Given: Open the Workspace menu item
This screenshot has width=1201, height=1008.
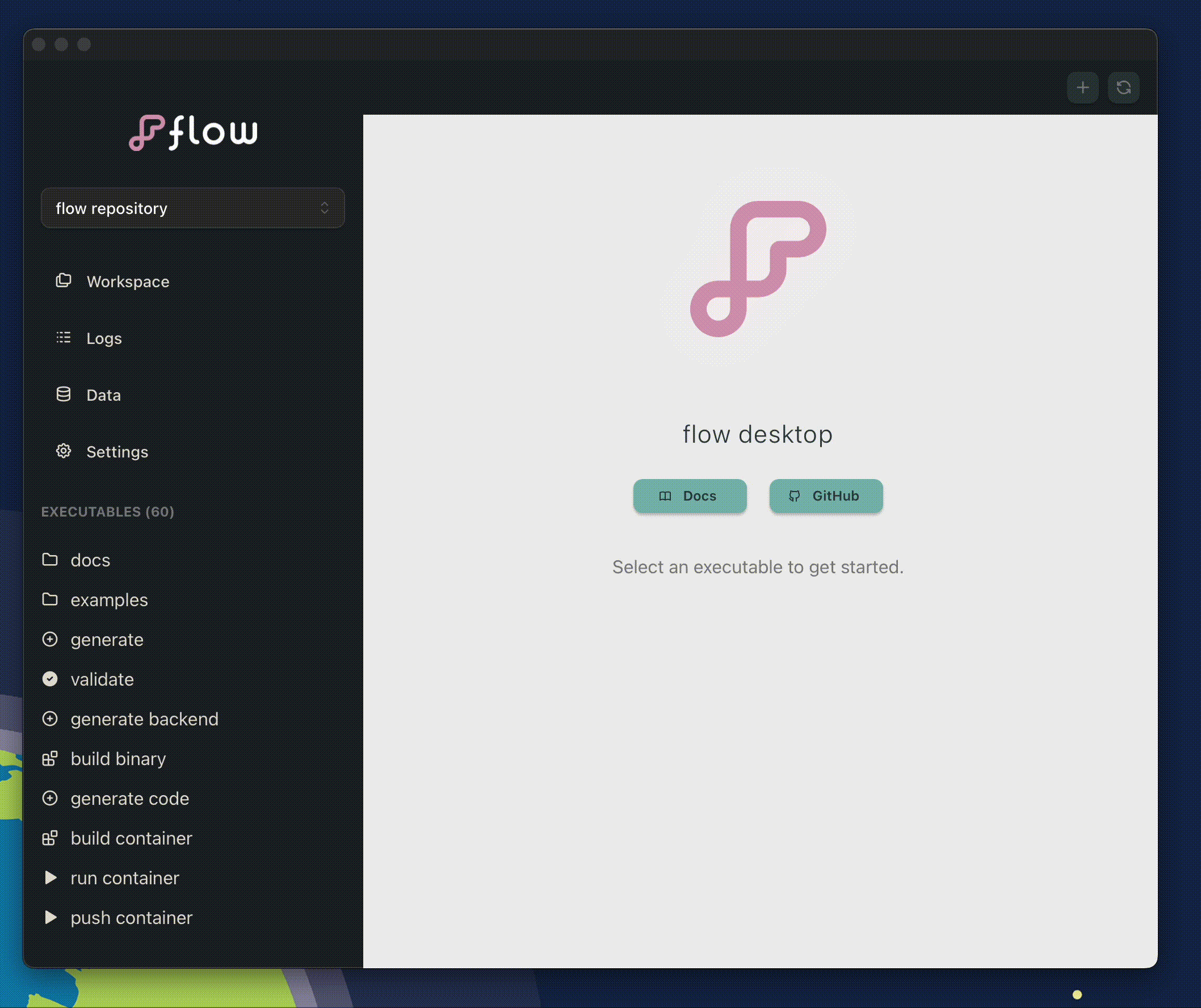Looking at the screenshot, I should click(193, 282).
